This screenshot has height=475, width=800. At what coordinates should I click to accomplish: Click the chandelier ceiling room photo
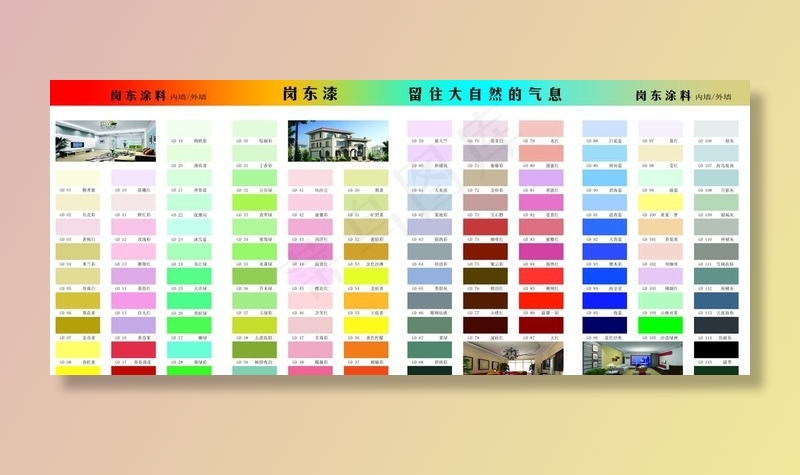513,358
